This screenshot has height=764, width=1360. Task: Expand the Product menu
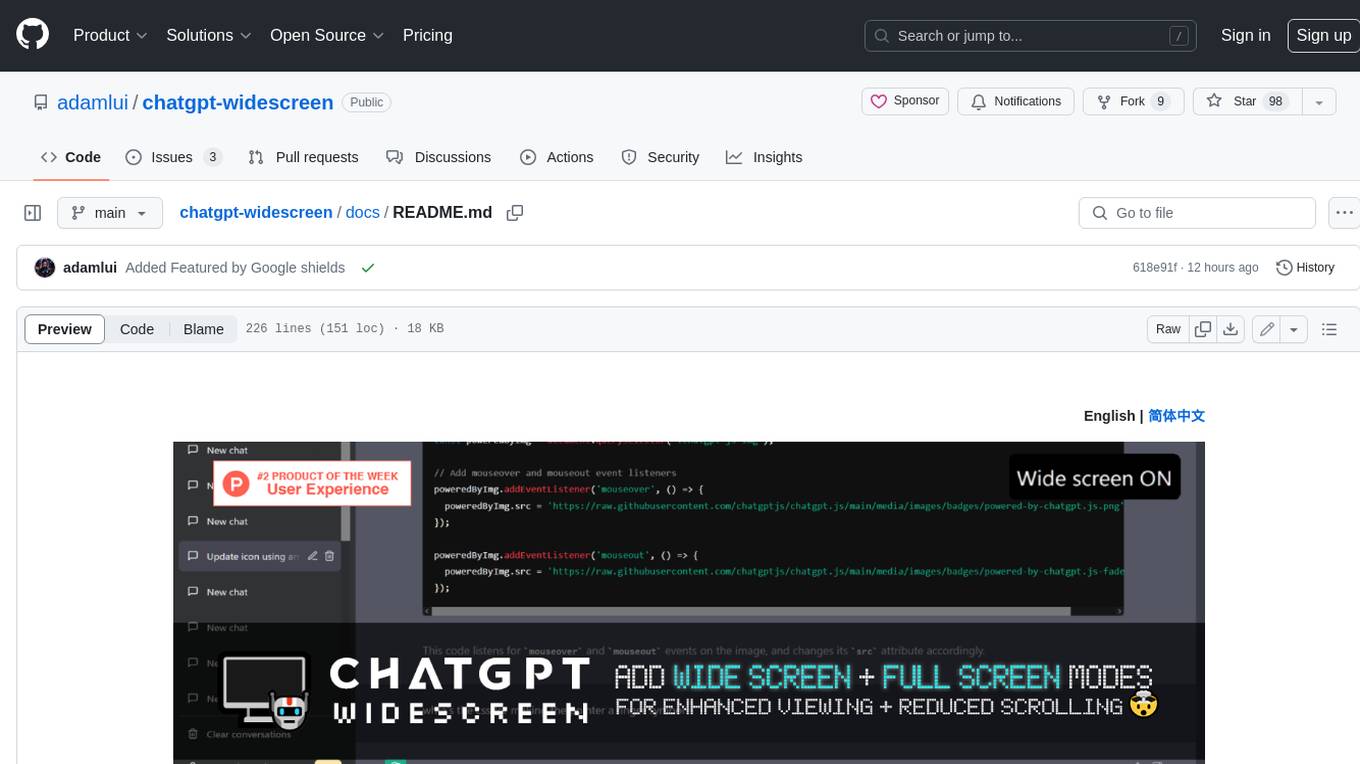pyautogui.click(x=110, y=35)
